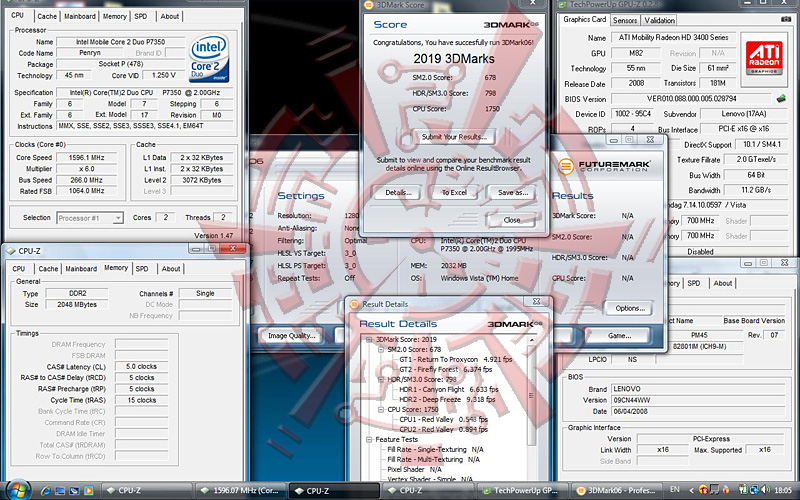Click the Options... button in 3DMark06
Image resolution: width=800 pixels, height=500 pixels.
click(x=630, y=308)
